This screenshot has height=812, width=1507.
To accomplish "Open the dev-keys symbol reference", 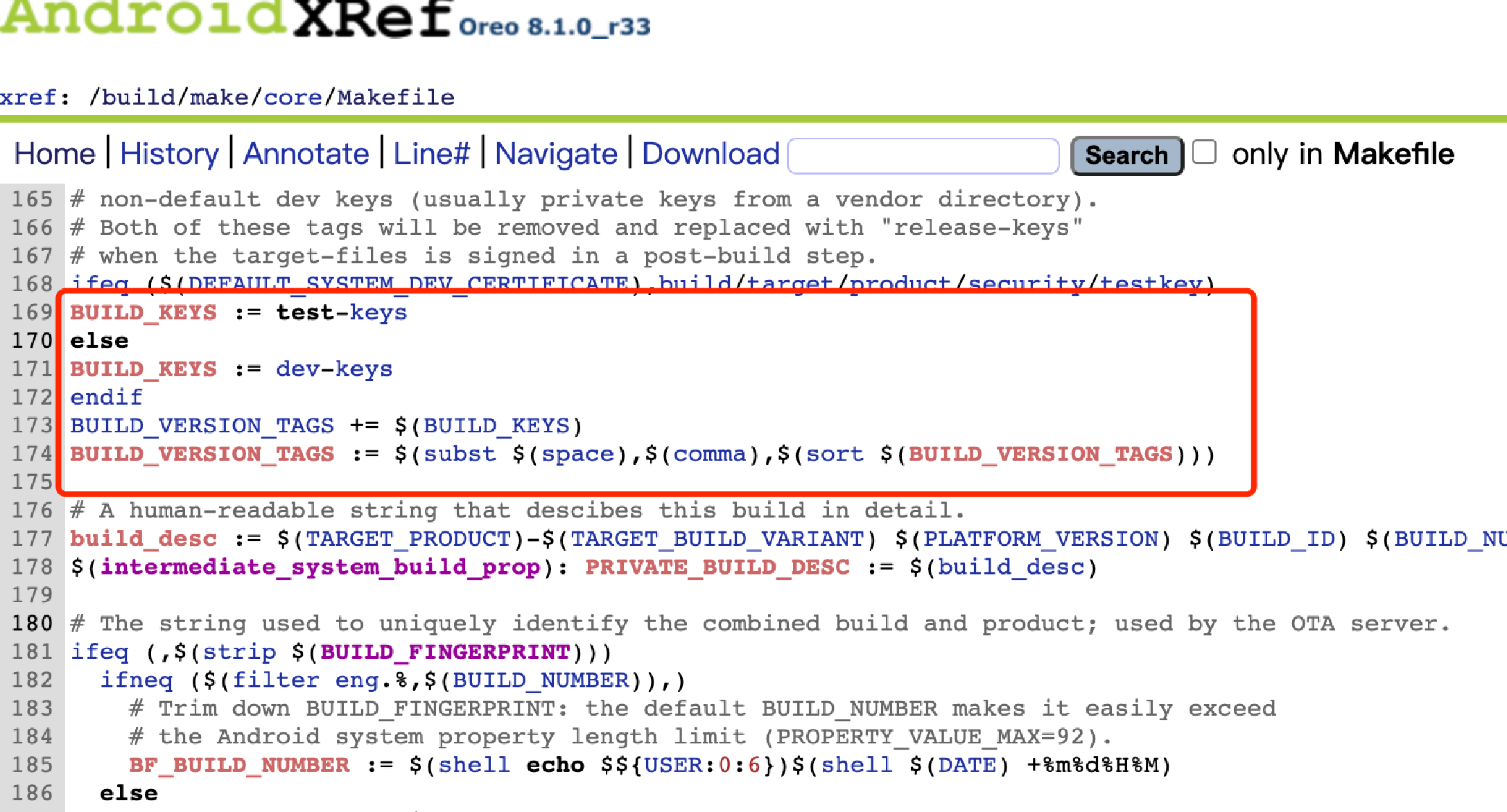I will pos(334,369).
